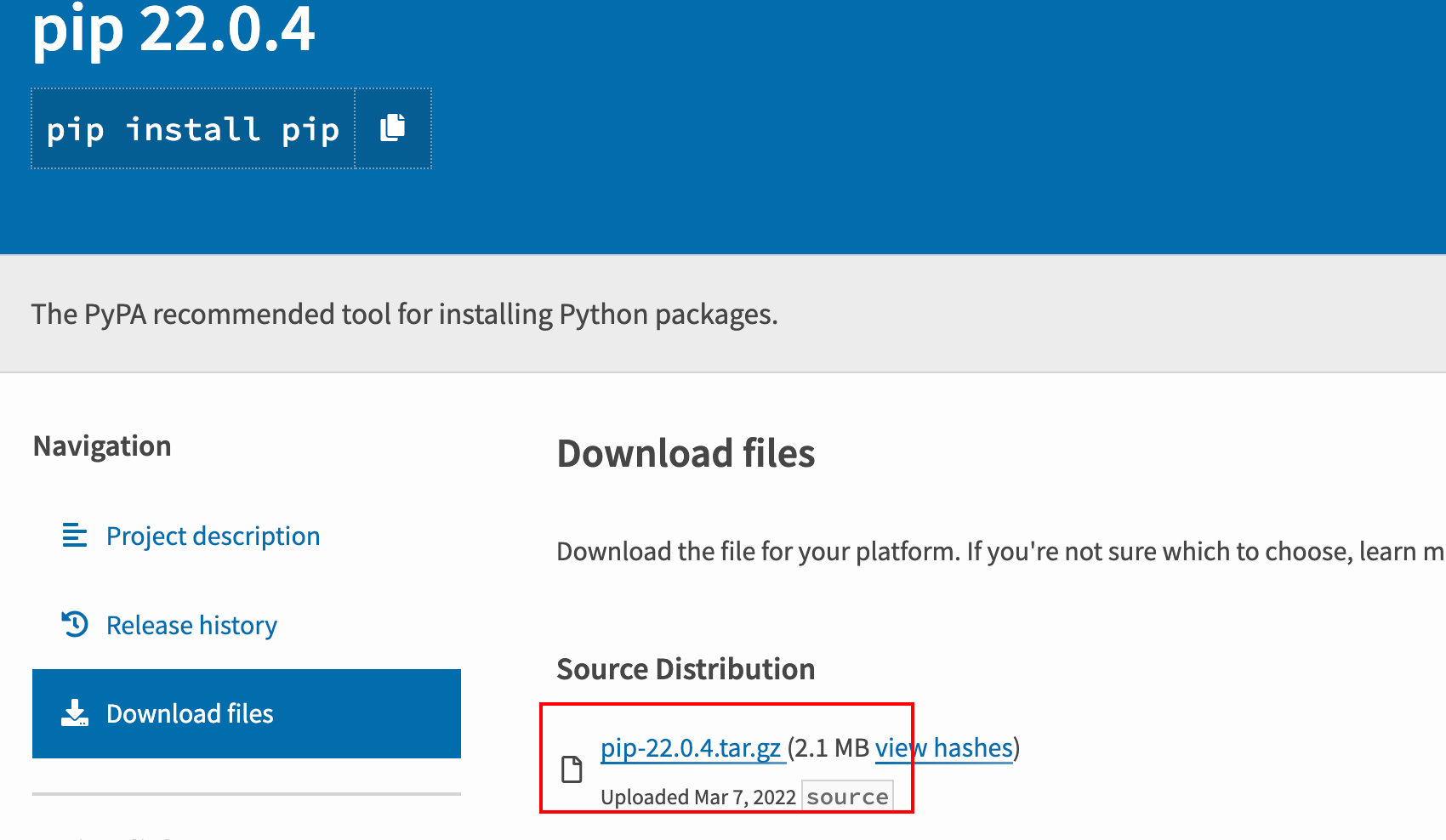Download the pip-22.0.4.tar.gz source file
The height and width of the screenshot is (840, 1446).
691,748
